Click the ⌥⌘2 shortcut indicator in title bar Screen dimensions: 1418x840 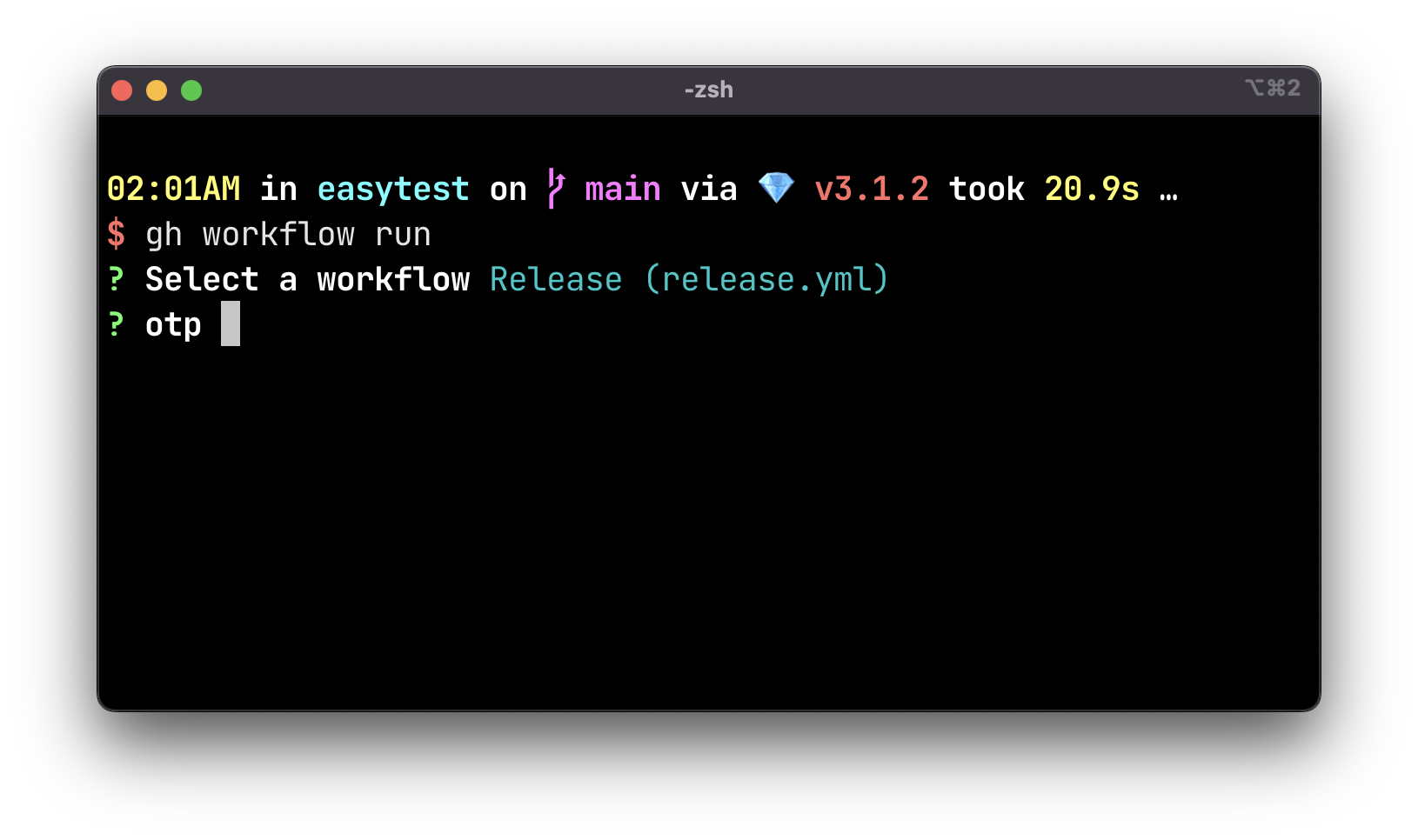[x=1272, y=88]
